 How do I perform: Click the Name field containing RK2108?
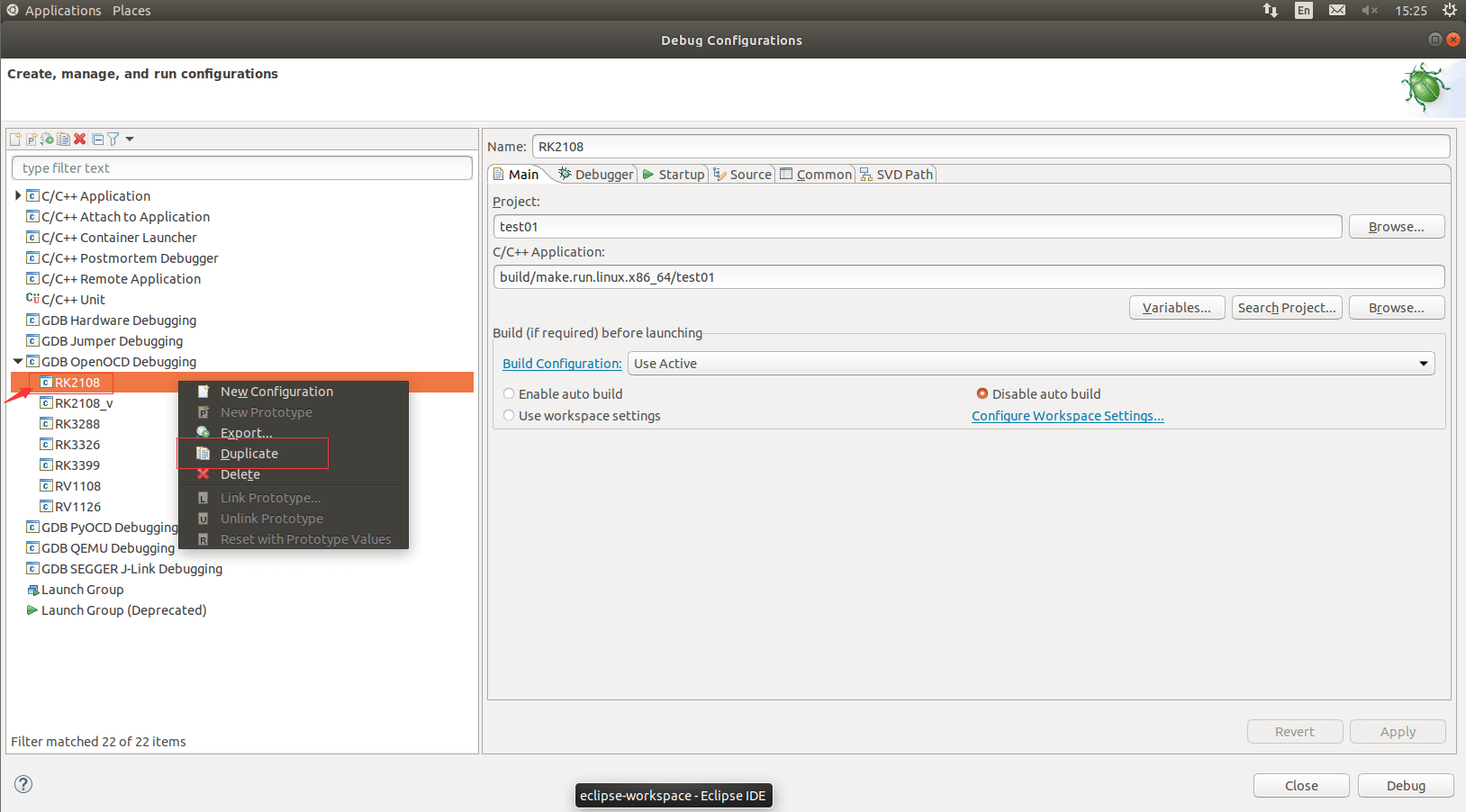[x=991, y=147]
